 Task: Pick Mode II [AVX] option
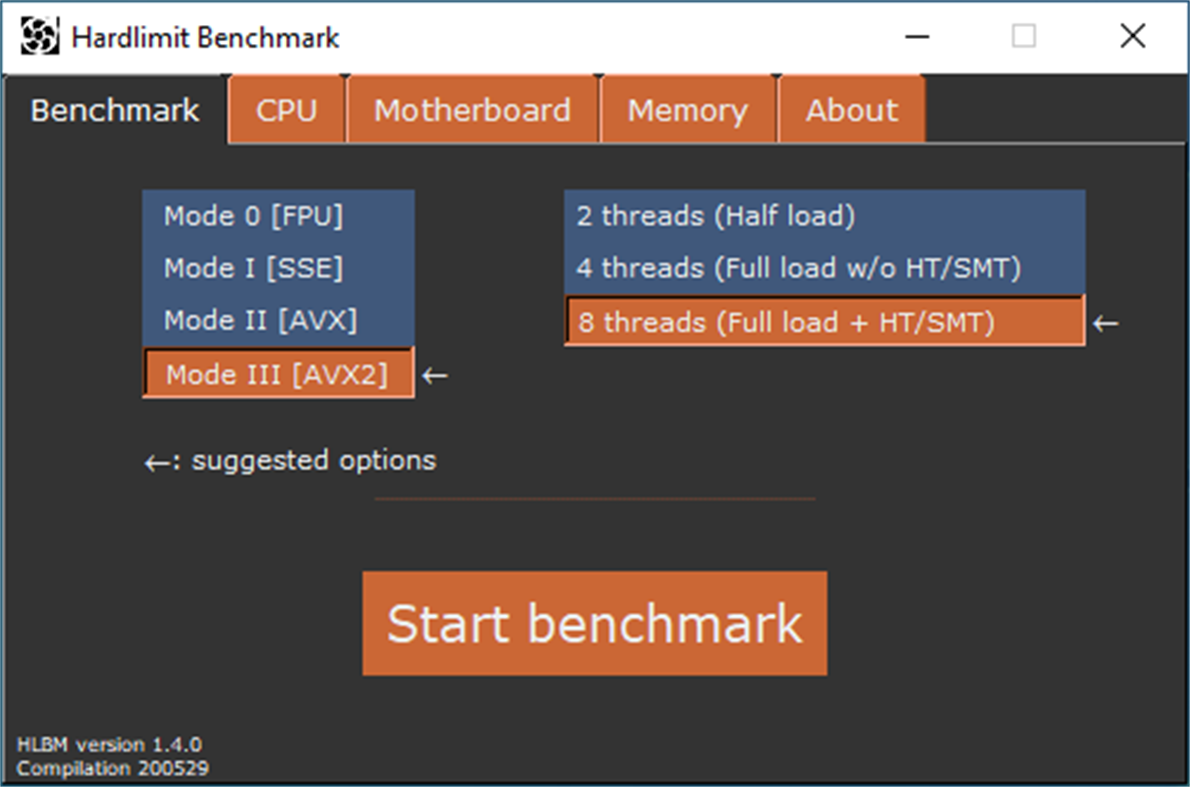(x=261, y=320)
